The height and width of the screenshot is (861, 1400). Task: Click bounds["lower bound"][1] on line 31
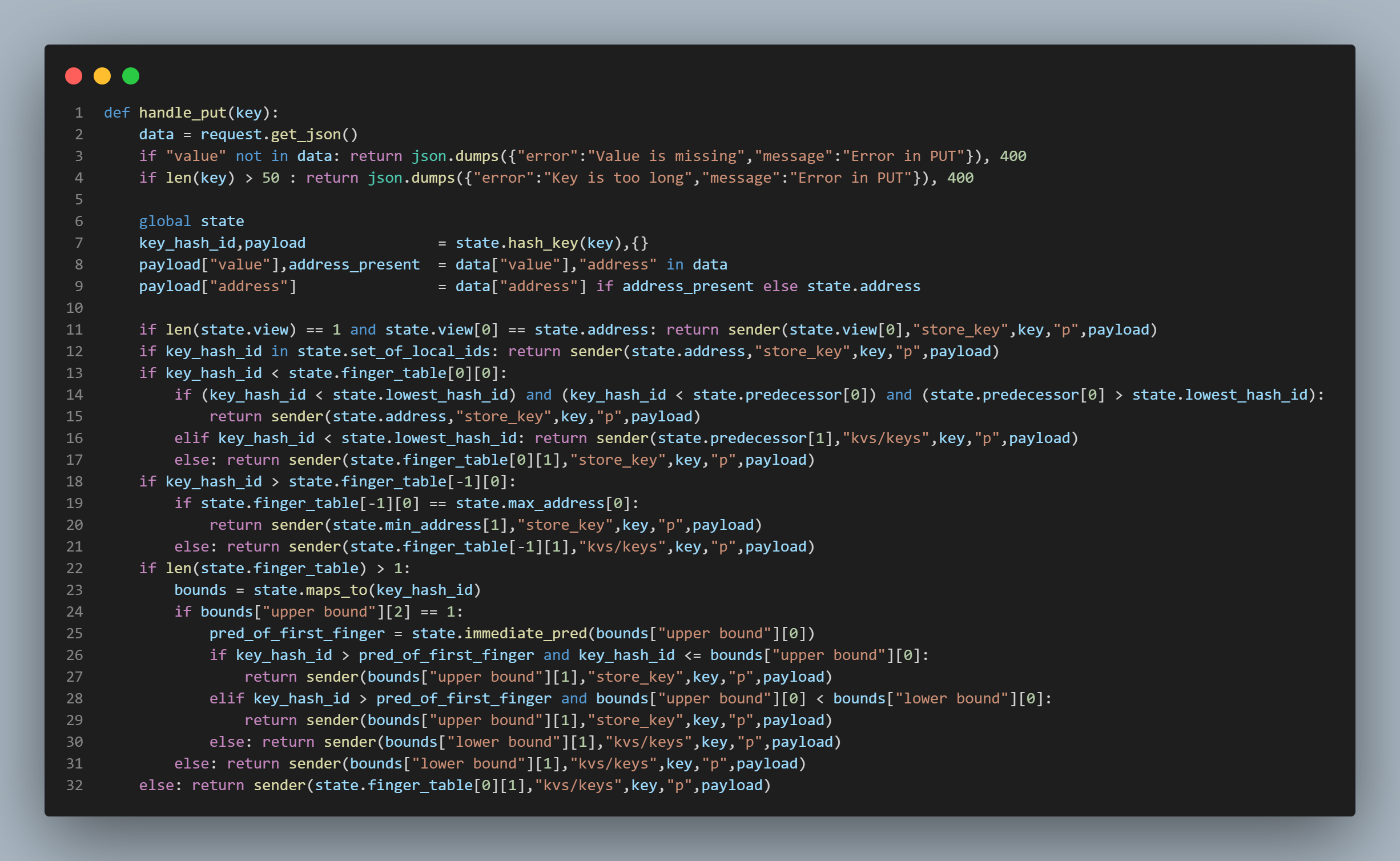point(455,763)
